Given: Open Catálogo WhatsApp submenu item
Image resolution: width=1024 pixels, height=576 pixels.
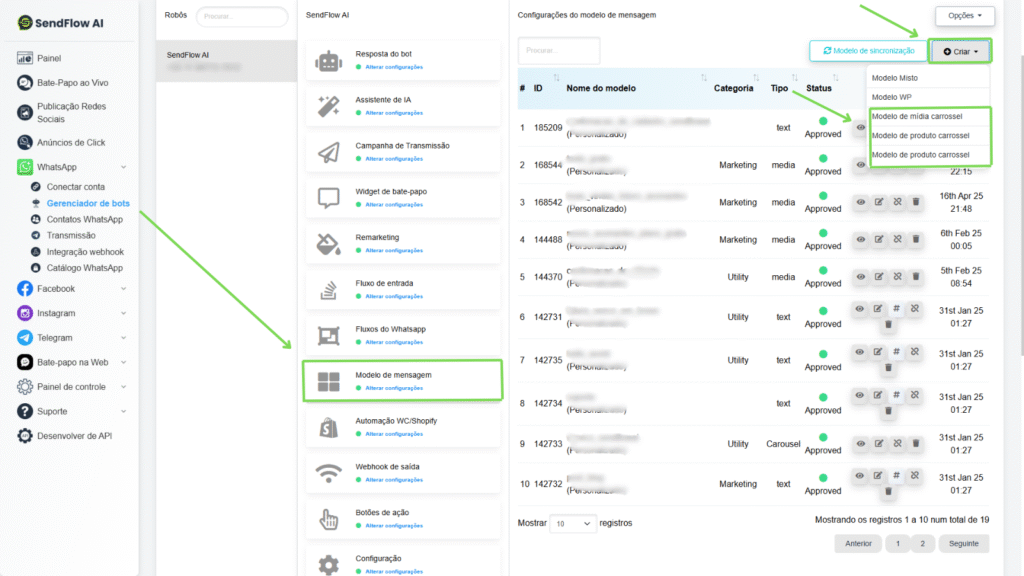Looking at the screenshot, I should [84, 268].
